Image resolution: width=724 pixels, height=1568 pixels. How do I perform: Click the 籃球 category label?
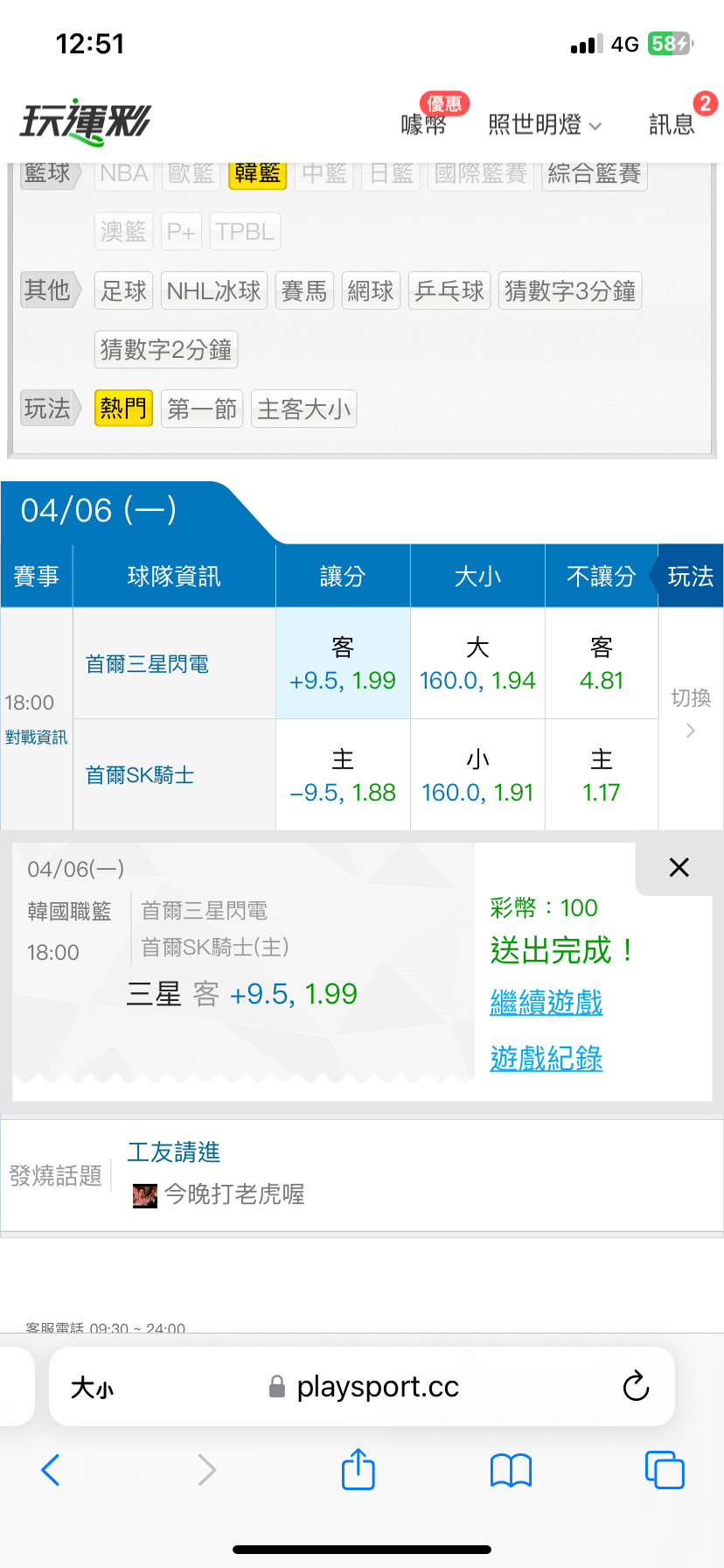(50, 173)
